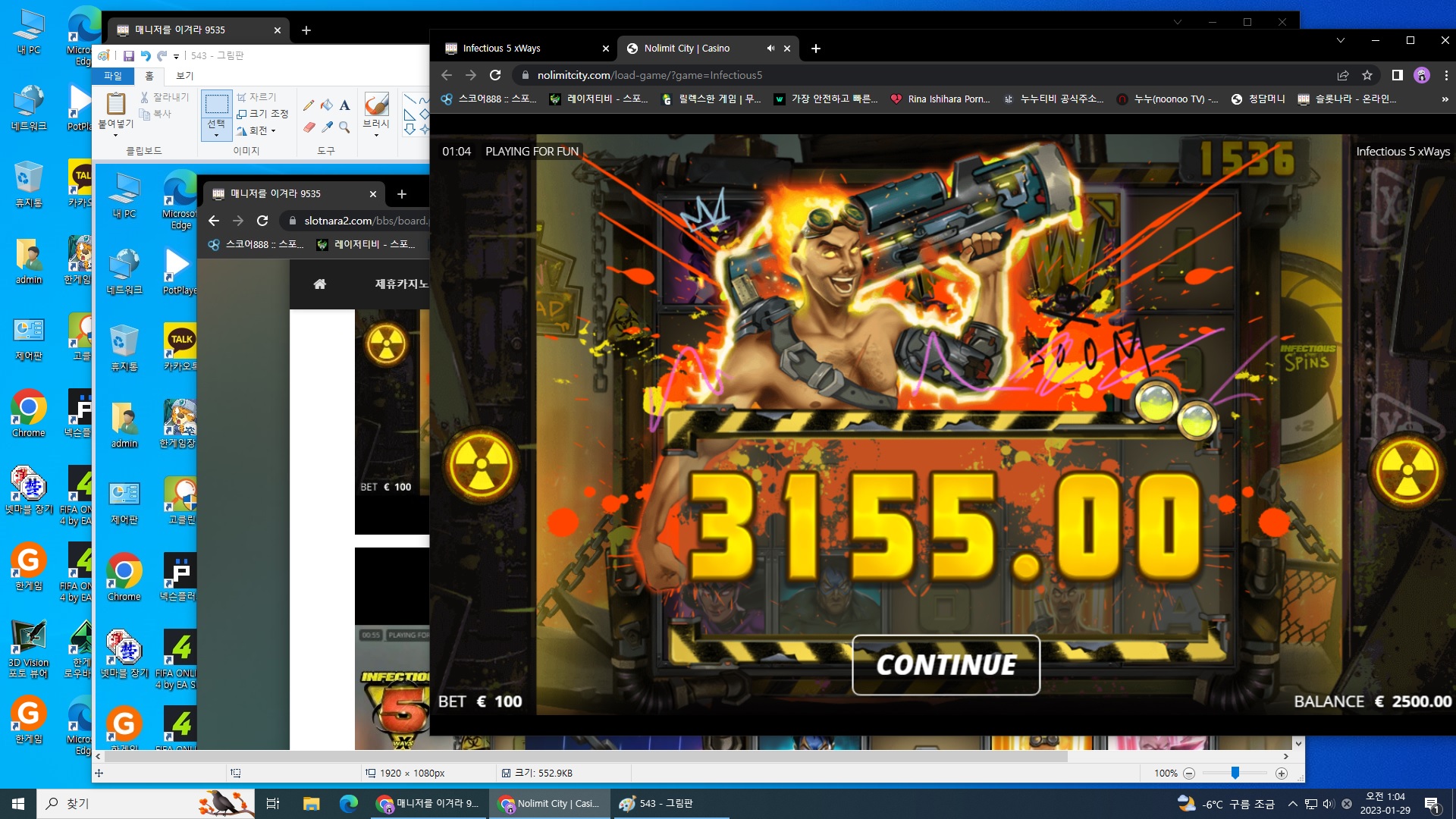The image size is (1456, 819).
Task: Expand the hidden bookmarks overflow chevron
Action: pyautogui.click(x=1445, y=99)
